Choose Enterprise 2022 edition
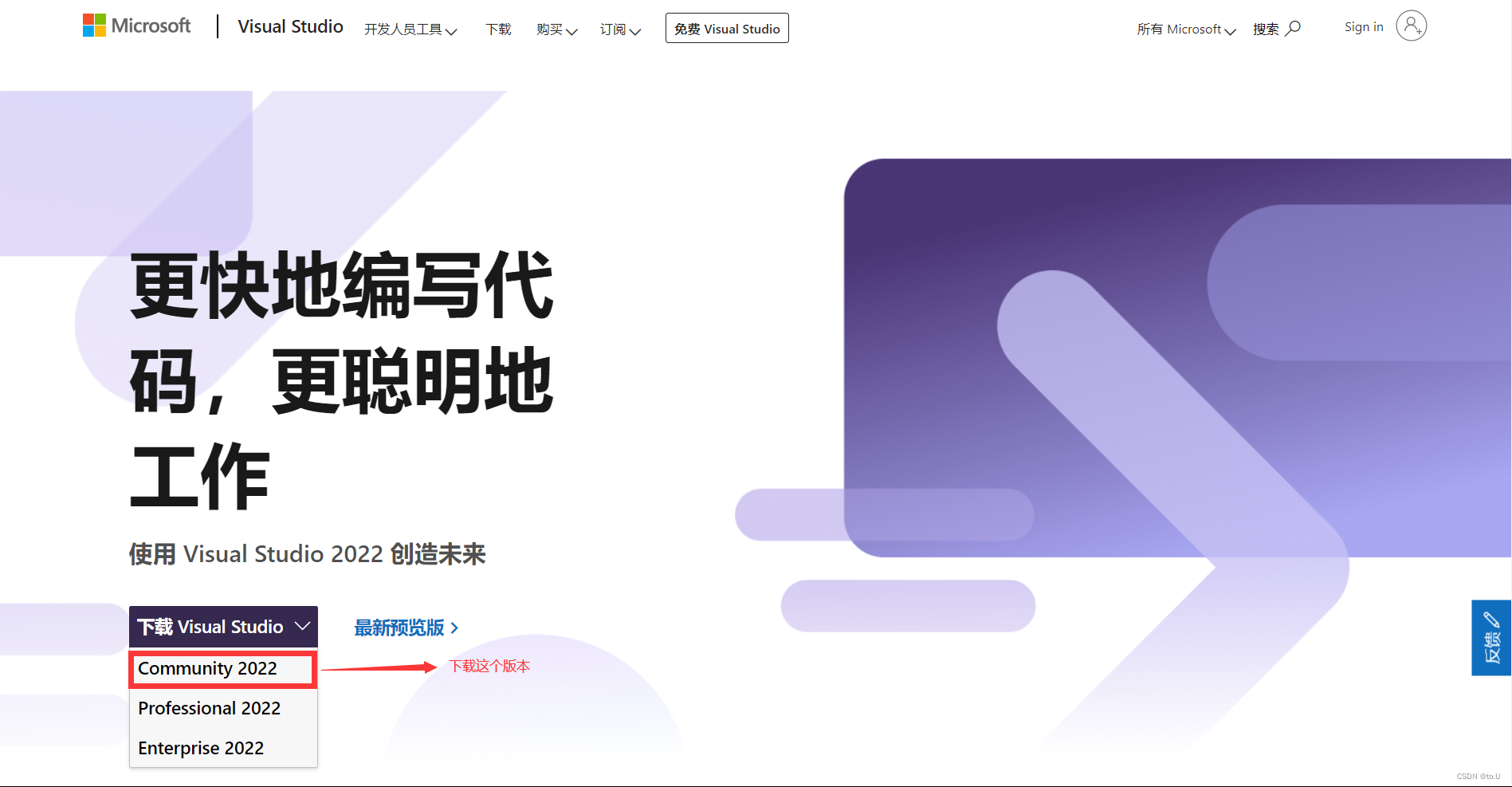 (x=200, y=748)
